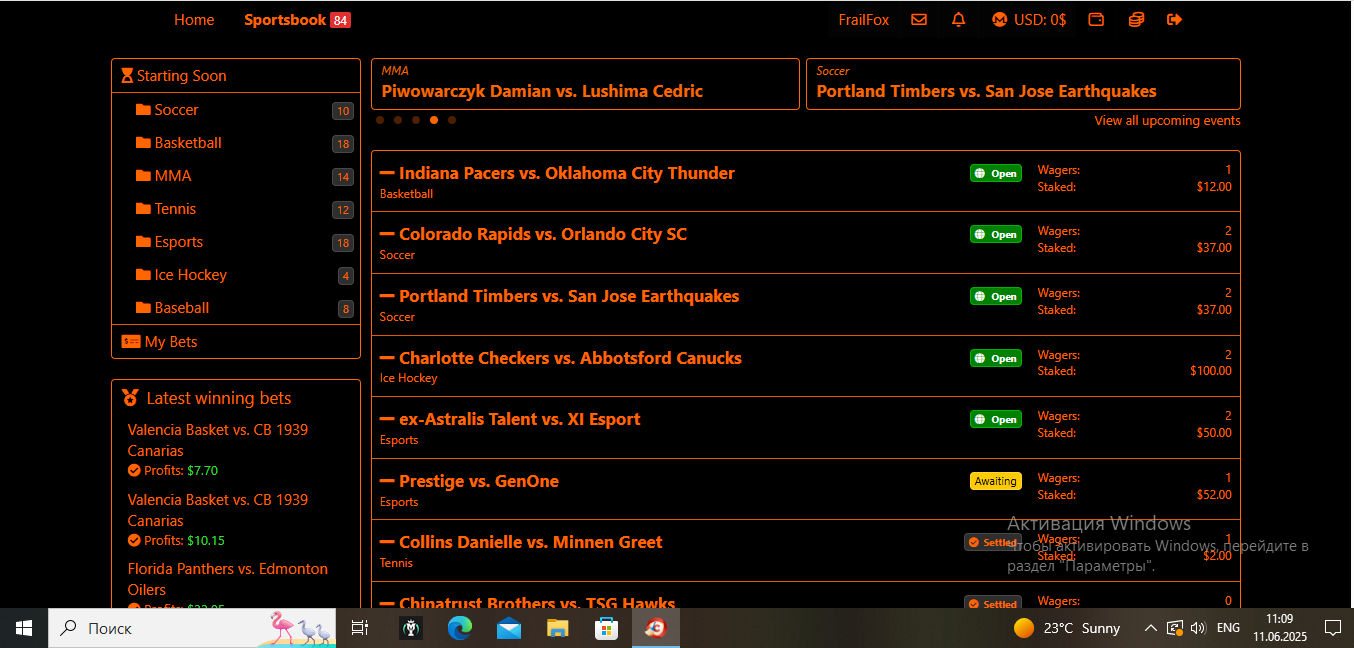The height and width of the screenshot is (648, 1354).
Task: Click the Tennis folder icon
Action: click(x=143, y=209)
